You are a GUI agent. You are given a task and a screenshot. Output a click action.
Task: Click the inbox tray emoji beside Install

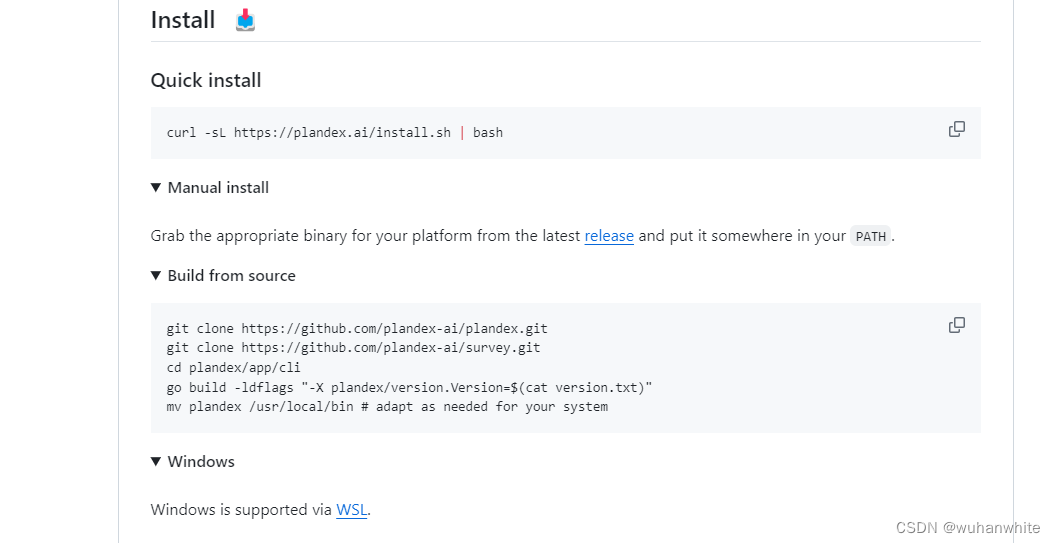click(246, 20)
